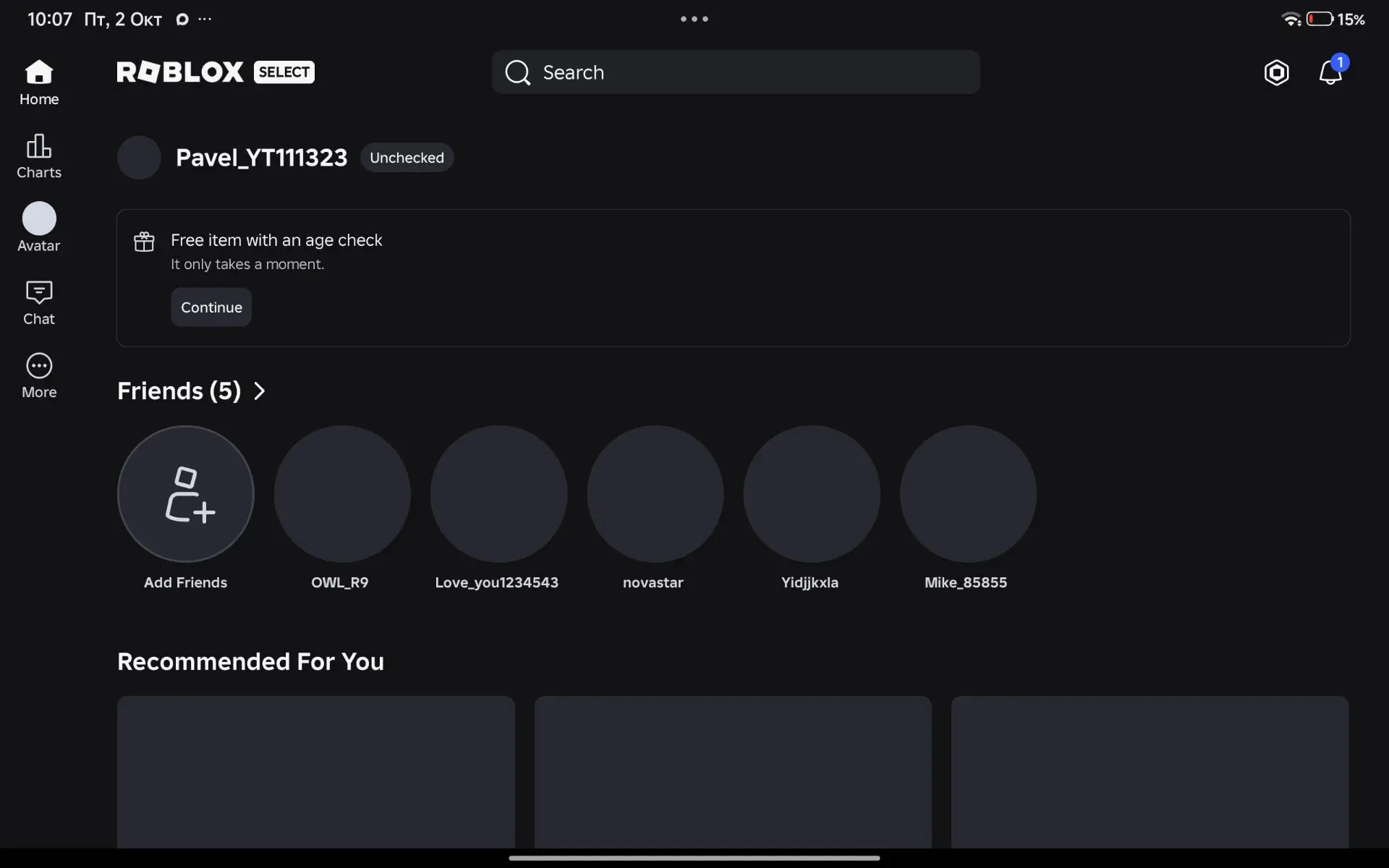
Task: Click the SELECT badge next to logo
Action: pyautogui.click(x=284, y=72)
